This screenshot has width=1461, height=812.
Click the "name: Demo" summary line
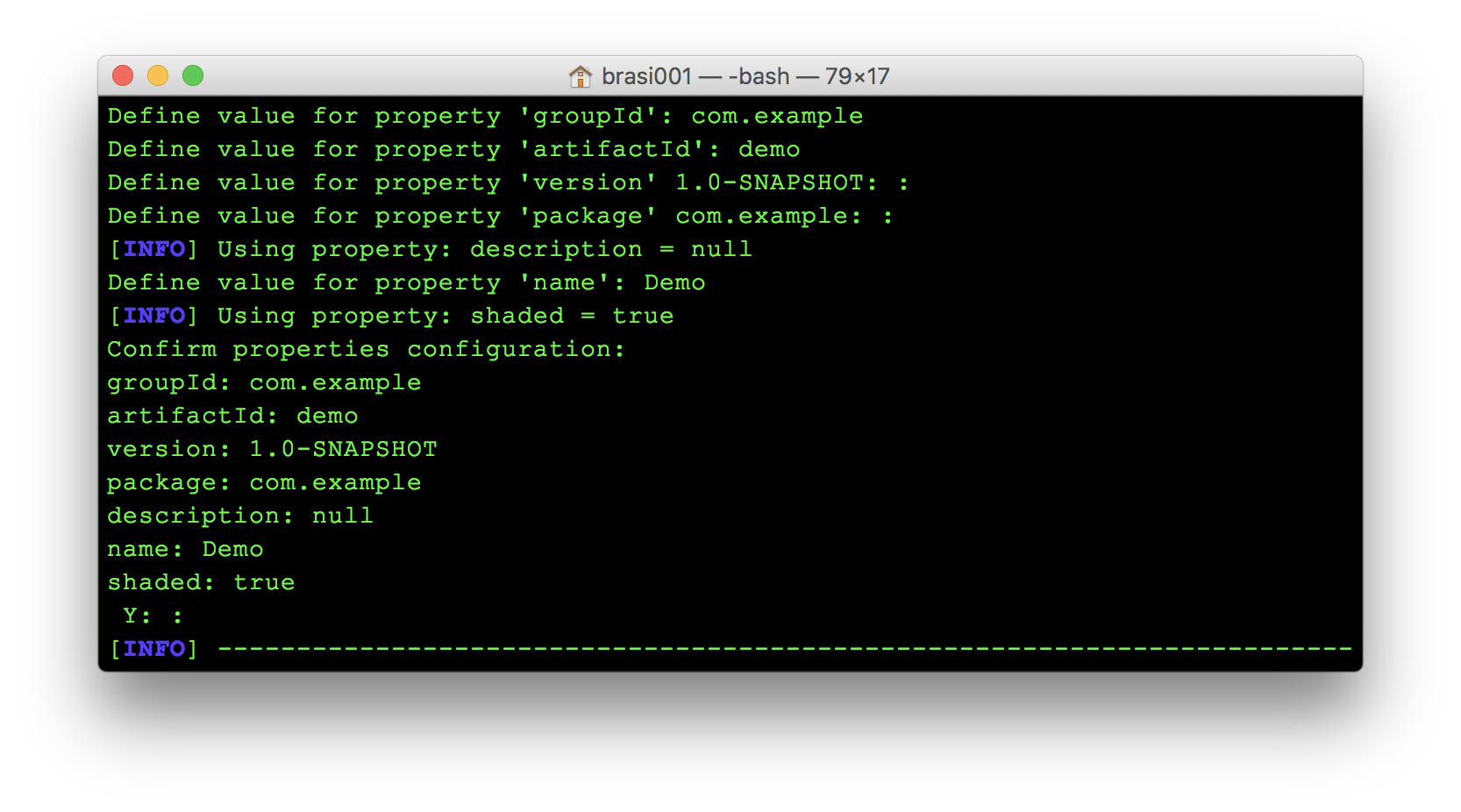[185, 550]
